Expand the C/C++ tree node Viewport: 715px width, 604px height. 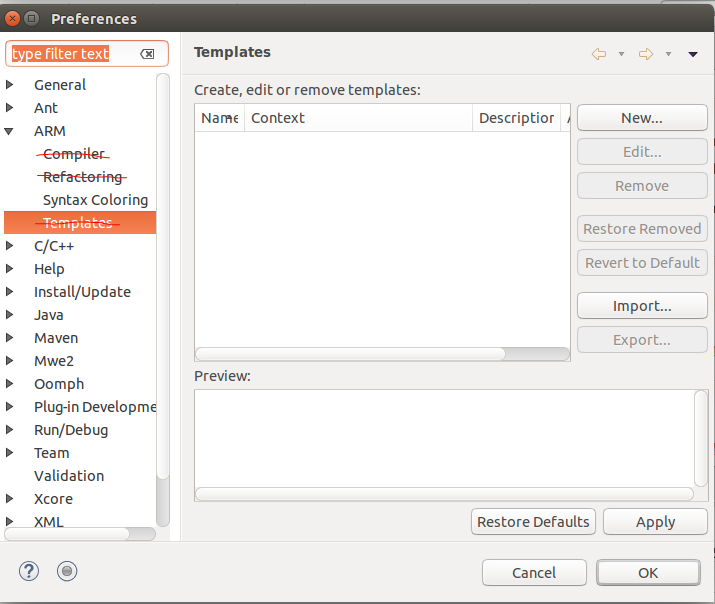tap(9, 246)
